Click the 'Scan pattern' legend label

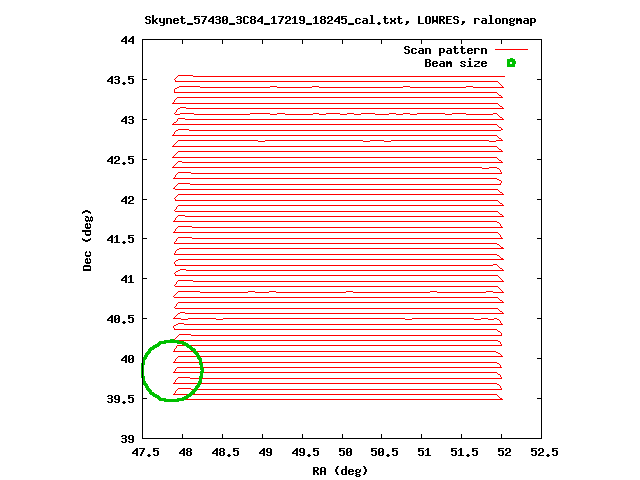click(445, 50)
